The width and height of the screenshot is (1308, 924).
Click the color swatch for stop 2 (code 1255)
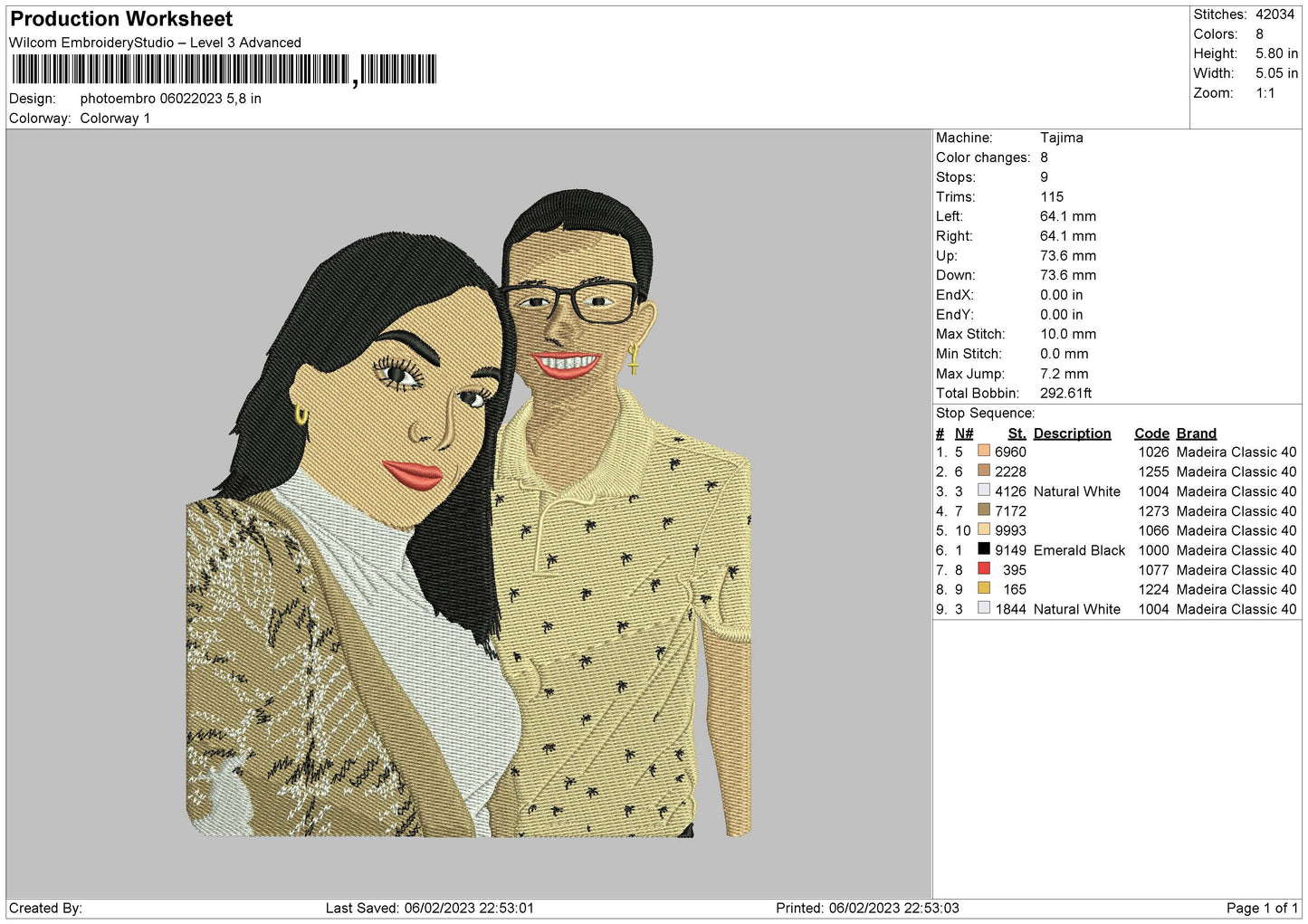click(984, 471)
